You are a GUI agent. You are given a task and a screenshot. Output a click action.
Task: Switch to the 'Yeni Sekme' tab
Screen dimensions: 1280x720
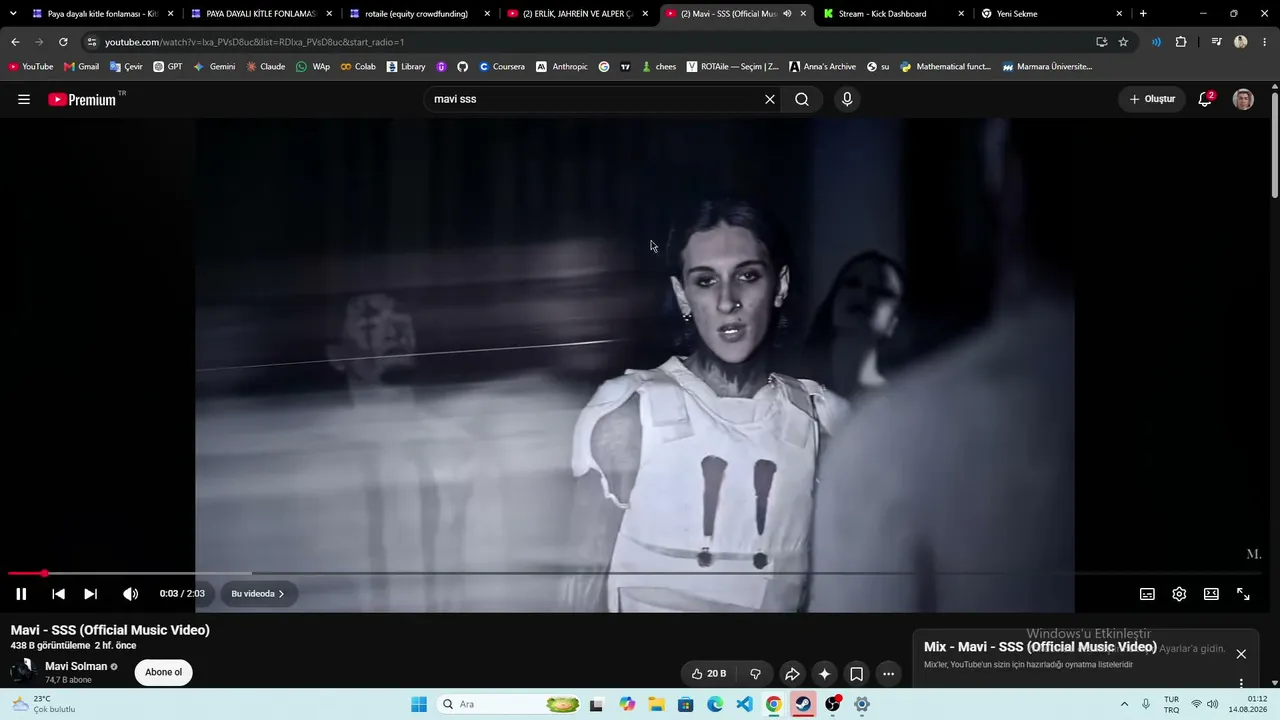click(x=1050, y=14)
